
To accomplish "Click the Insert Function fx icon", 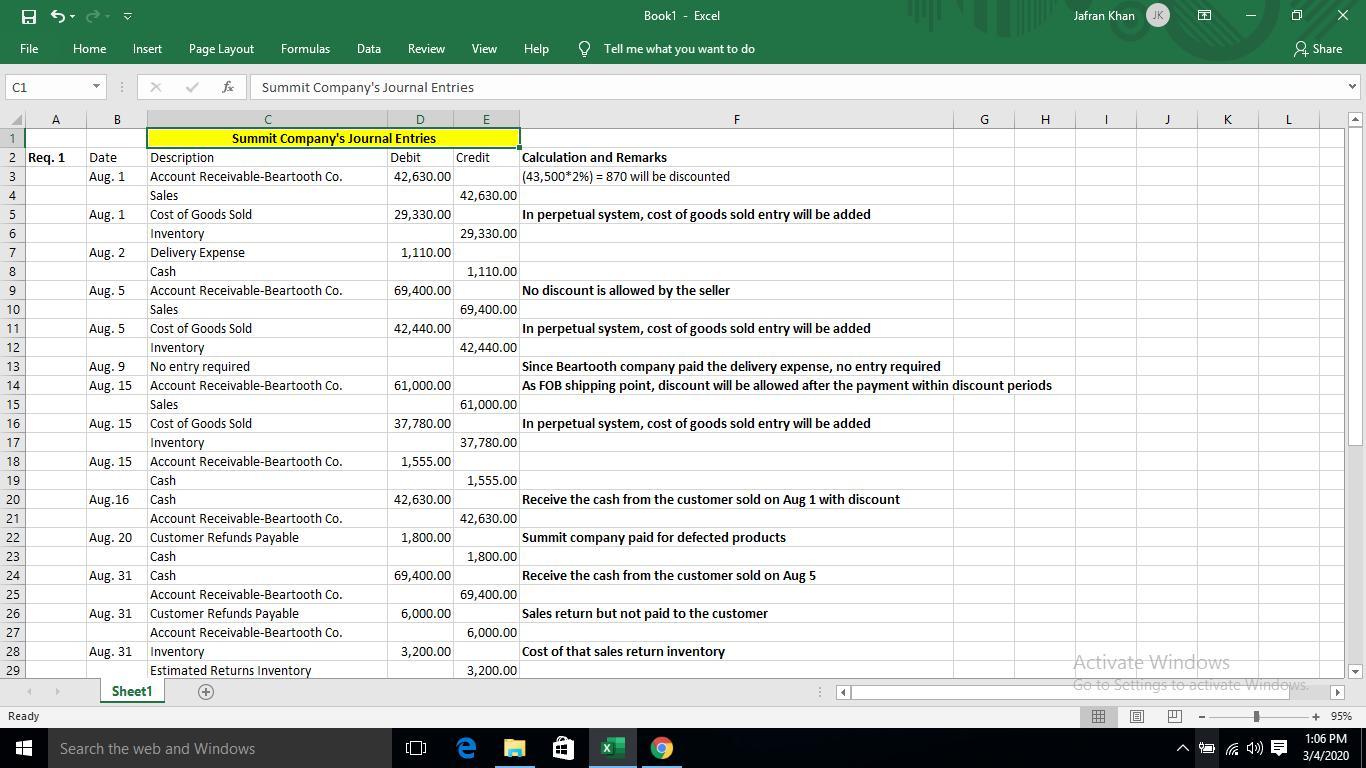I will [x=228, y=87].
